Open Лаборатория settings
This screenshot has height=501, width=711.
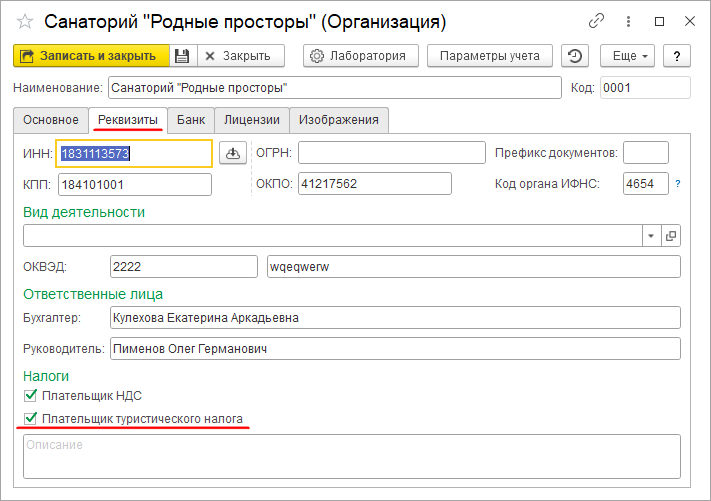360,56
